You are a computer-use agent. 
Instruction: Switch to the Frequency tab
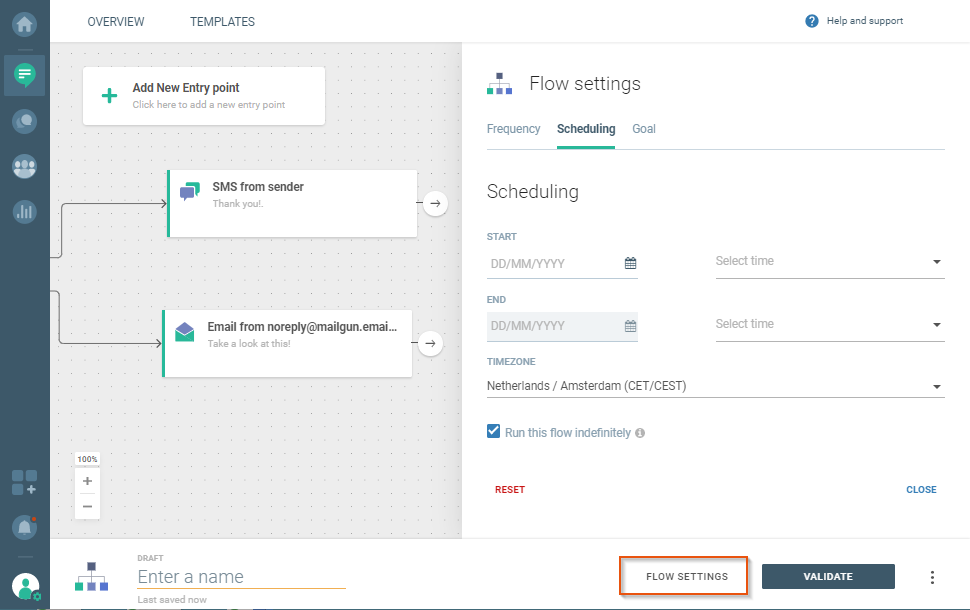(513, 129)
